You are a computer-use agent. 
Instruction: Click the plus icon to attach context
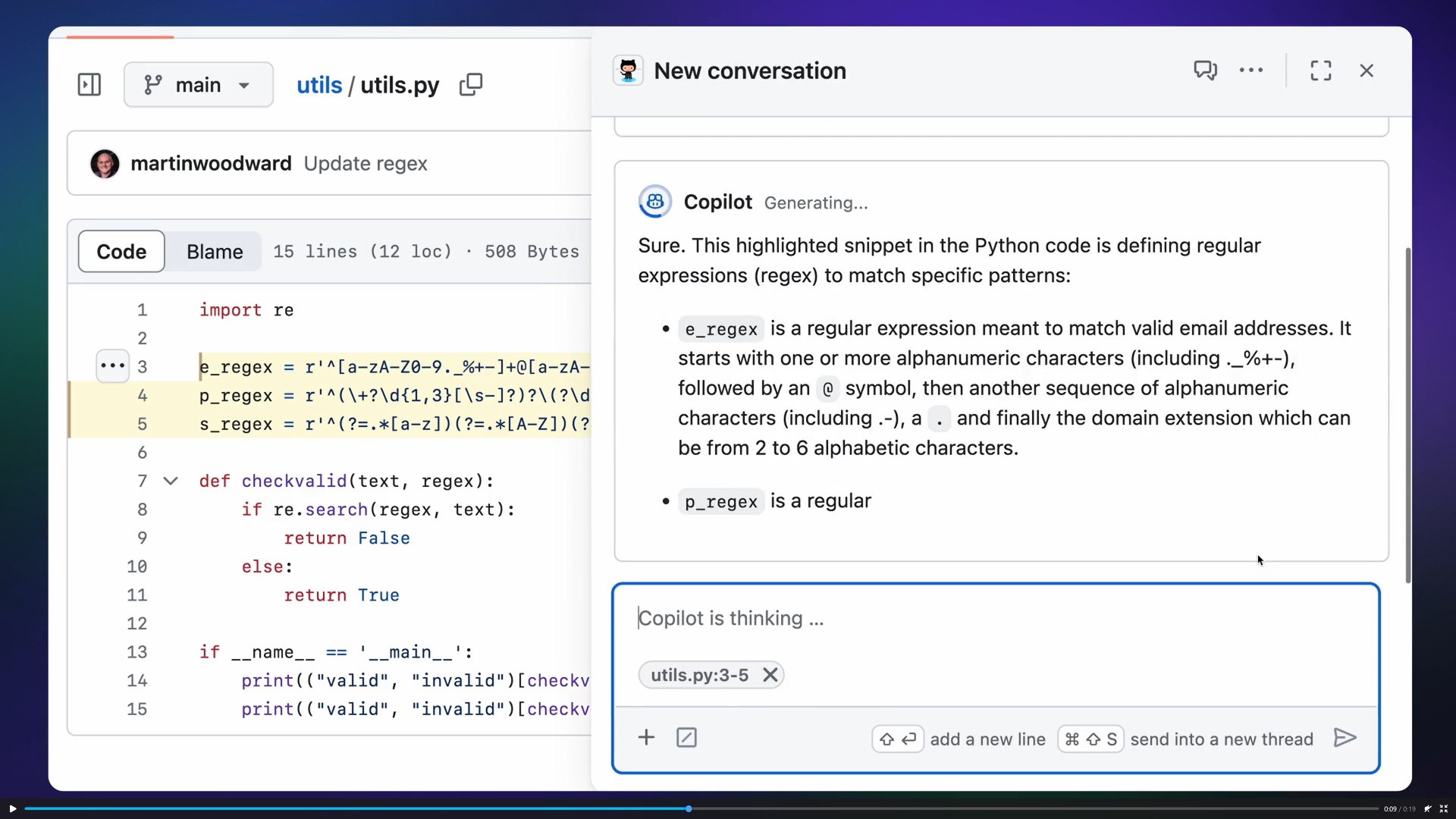coord(645,736)
